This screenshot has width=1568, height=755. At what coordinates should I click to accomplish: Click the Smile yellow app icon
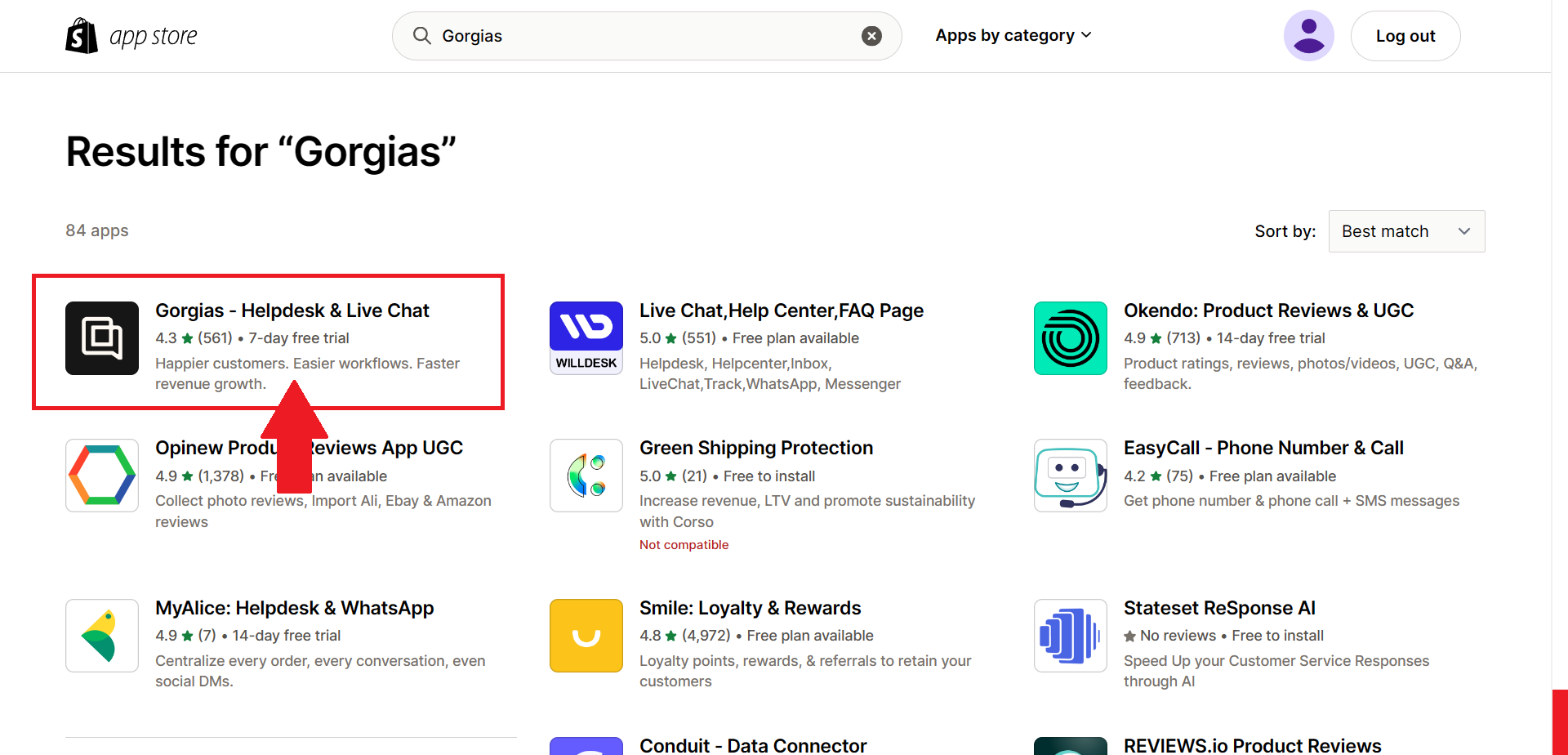pyautogui.click(x=586, y=636)
